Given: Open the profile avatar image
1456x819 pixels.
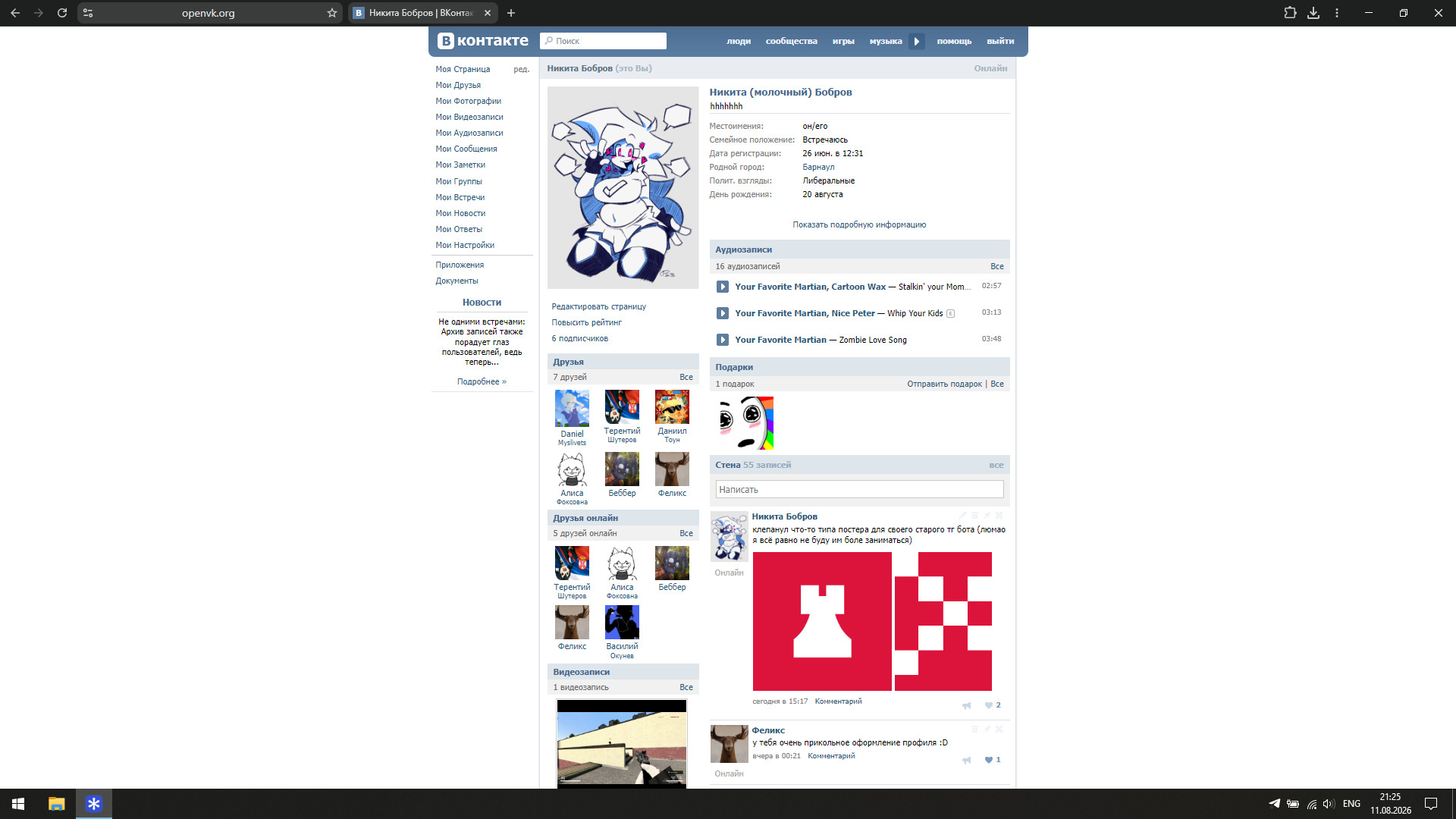Looking at the screenshot, I should click(623, 187).
